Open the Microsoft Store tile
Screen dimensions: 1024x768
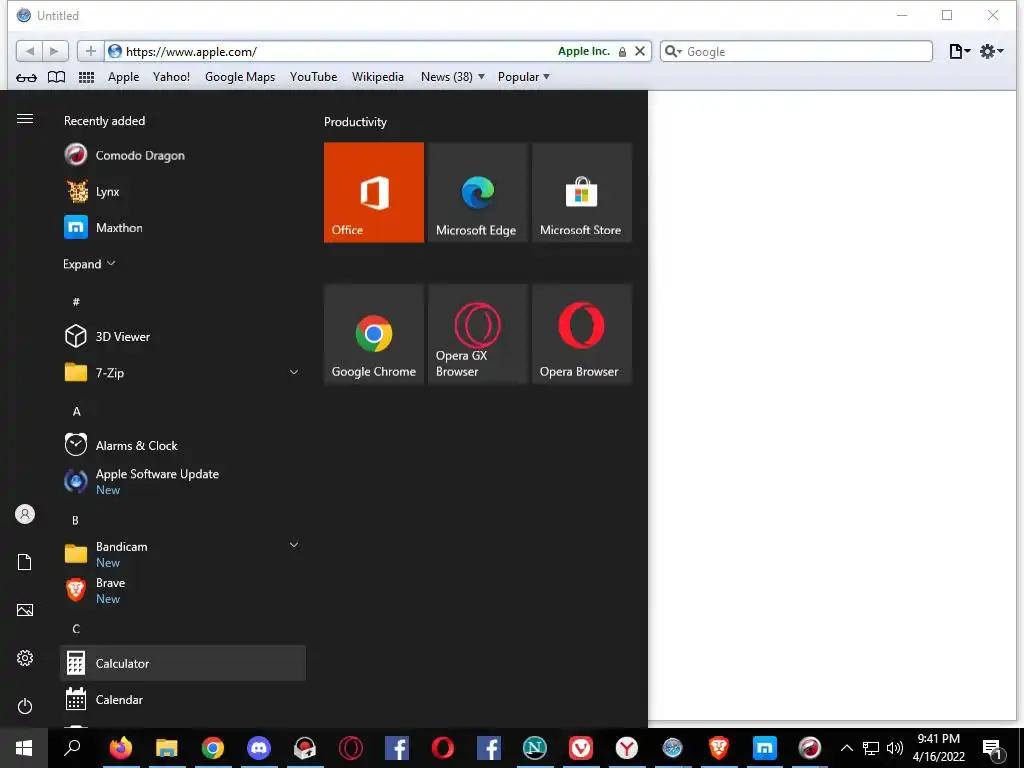coord(581,192)
